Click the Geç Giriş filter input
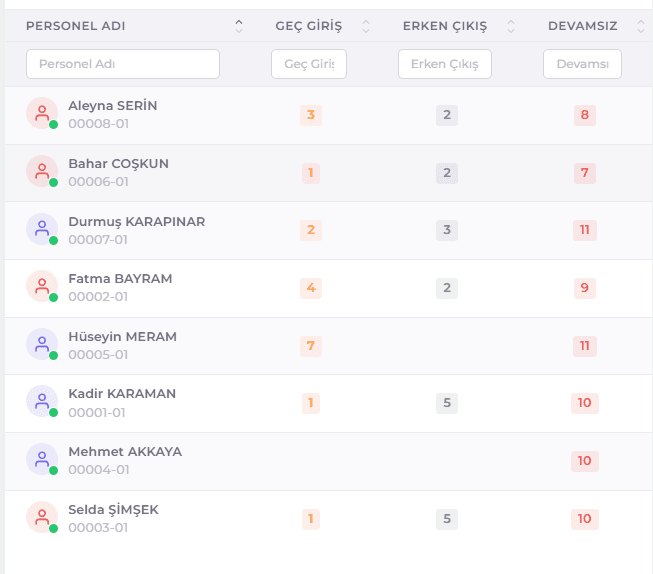Screen dimensions: 653x574 (x=309, y=64)
